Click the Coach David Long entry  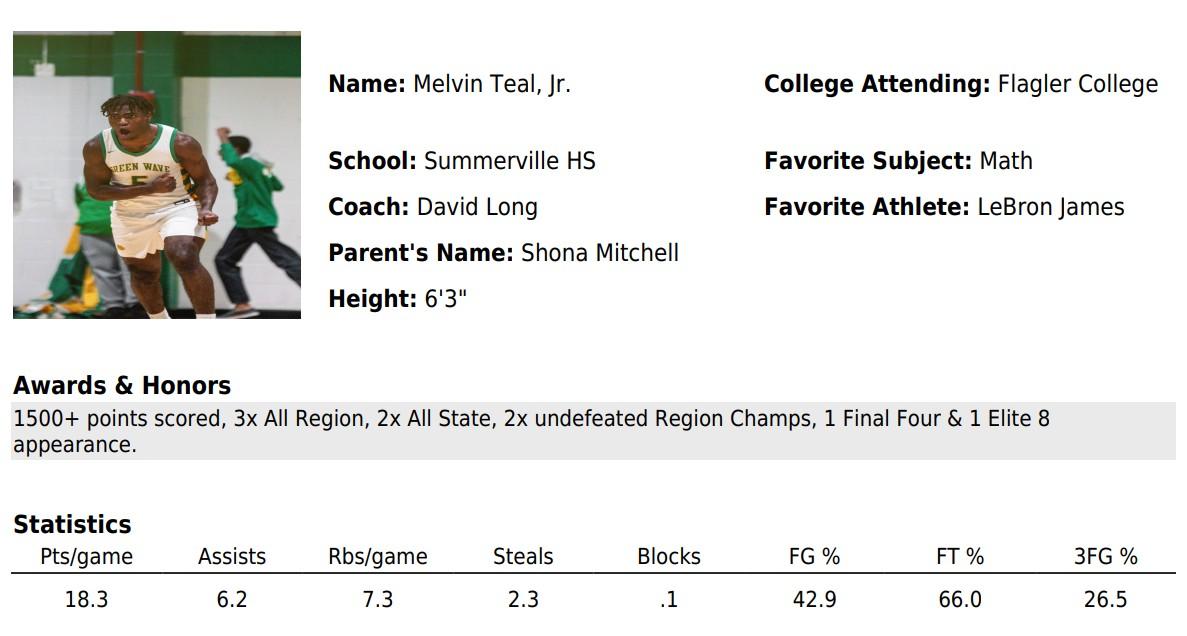click(433, 207)
